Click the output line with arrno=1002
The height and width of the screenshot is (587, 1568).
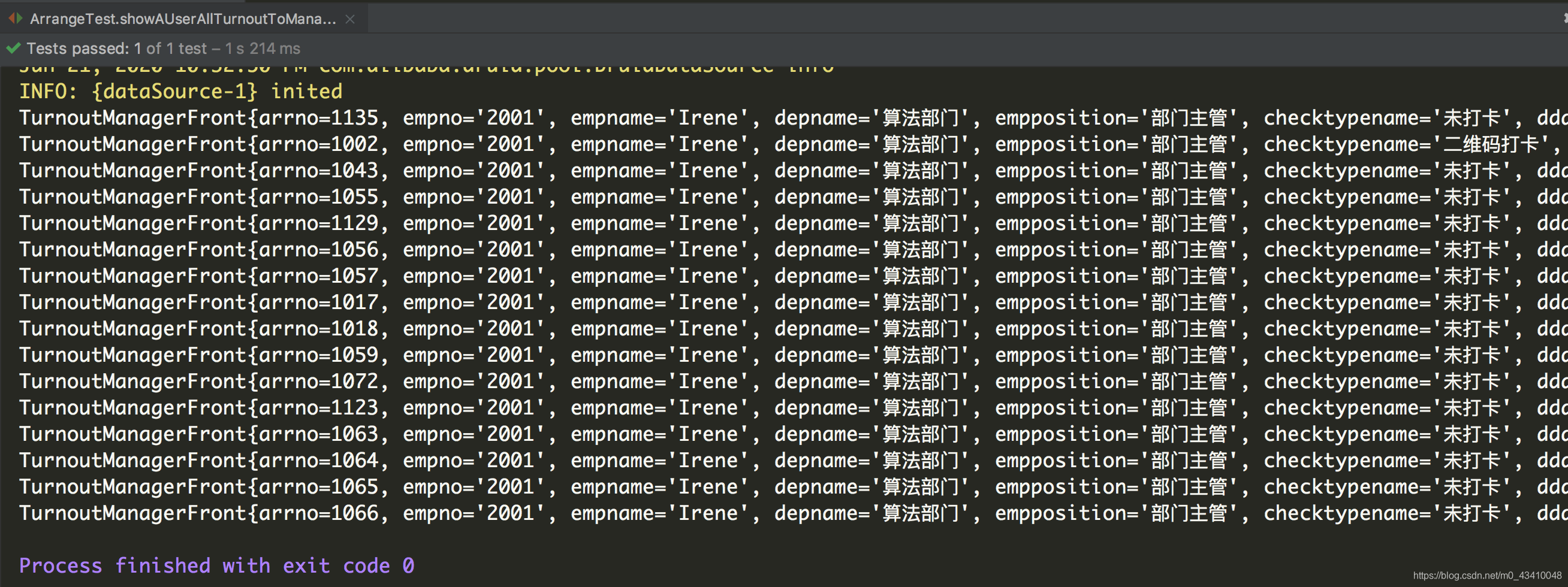coord(793,144)
